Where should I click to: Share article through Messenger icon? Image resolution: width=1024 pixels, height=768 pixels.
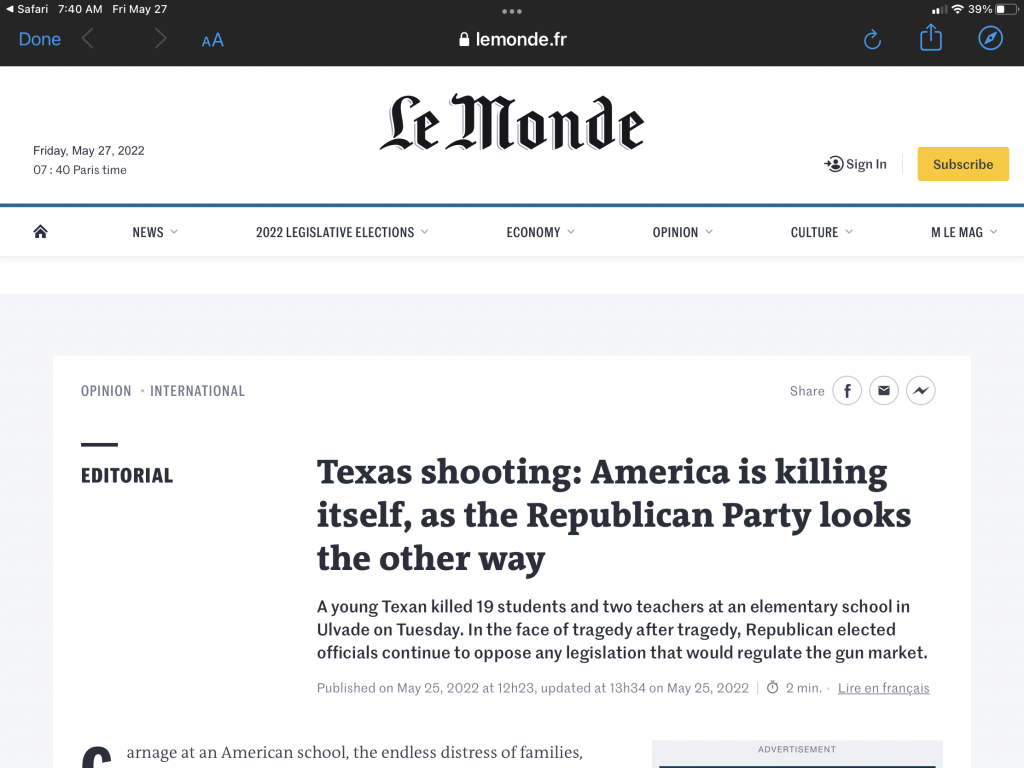(x=920, y=391)
